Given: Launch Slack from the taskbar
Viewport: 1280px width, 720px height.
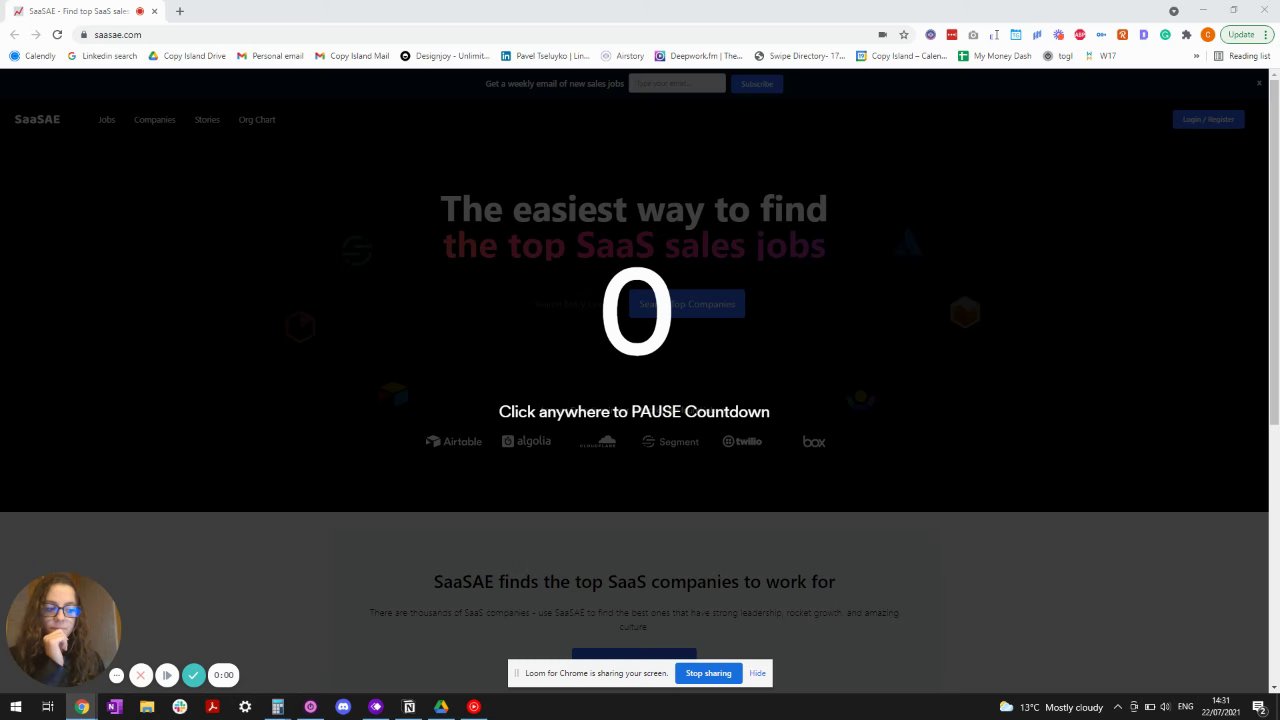Looking at the screenshot, I should pos(179,706).
